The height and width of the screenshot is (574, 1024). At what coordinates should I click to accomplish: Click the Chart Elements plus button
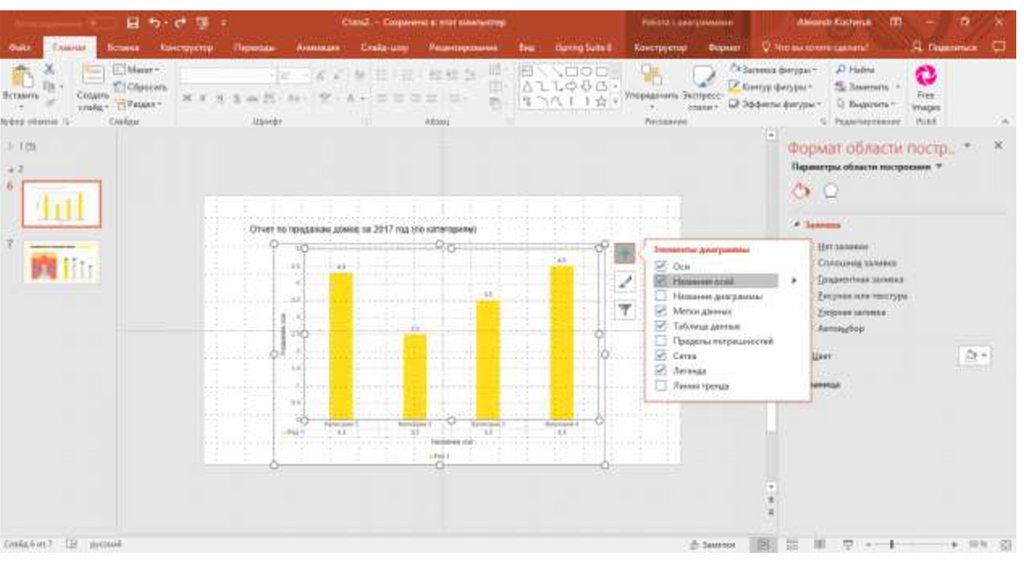tap(625, 254)
